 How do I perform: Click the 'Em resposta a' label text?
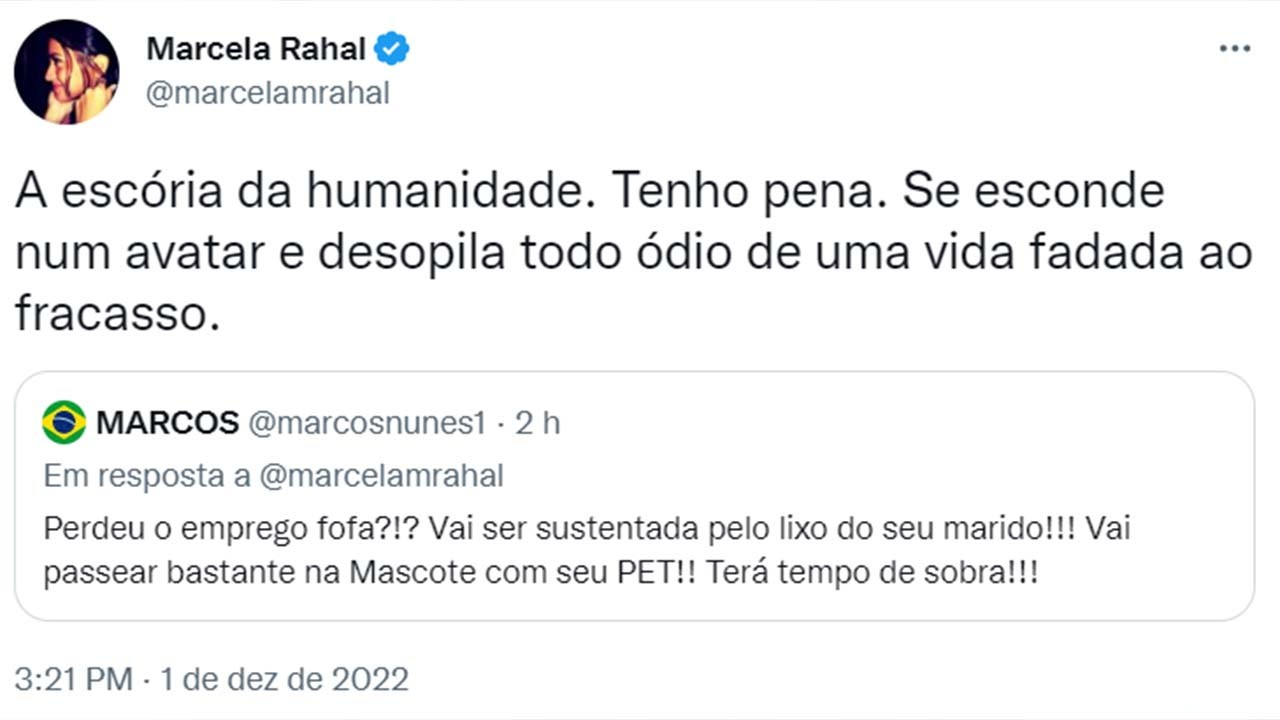point(147,476)
